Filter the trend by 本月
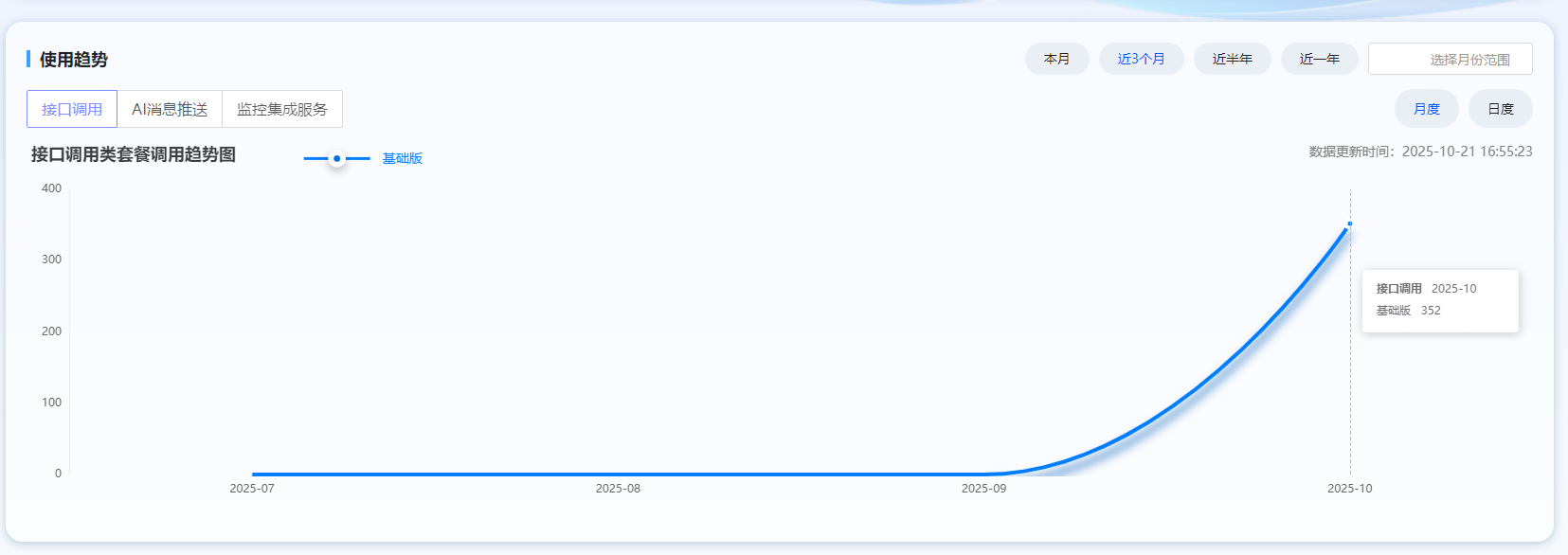 pyautogui.click(x=1056, y=59)
